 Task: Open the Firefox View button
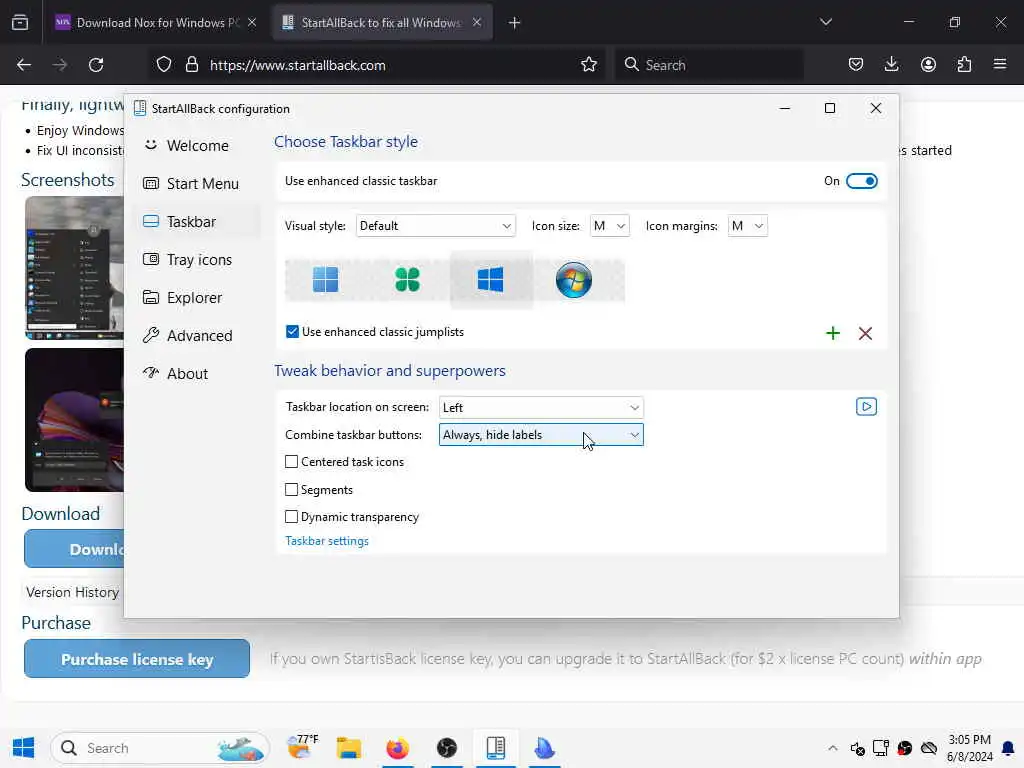pos(20,23)
